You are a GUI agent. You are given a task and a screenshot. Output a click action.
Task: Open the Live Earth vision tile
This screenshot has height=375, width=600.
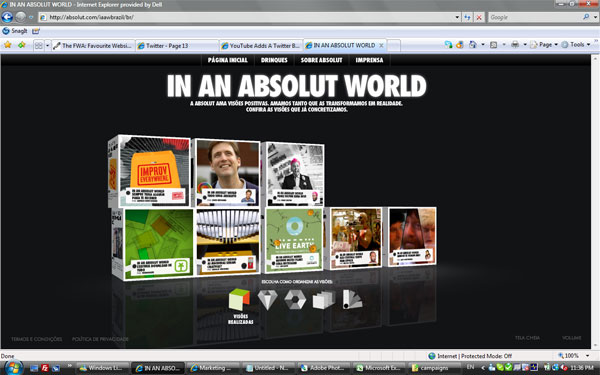coord(294,240)
